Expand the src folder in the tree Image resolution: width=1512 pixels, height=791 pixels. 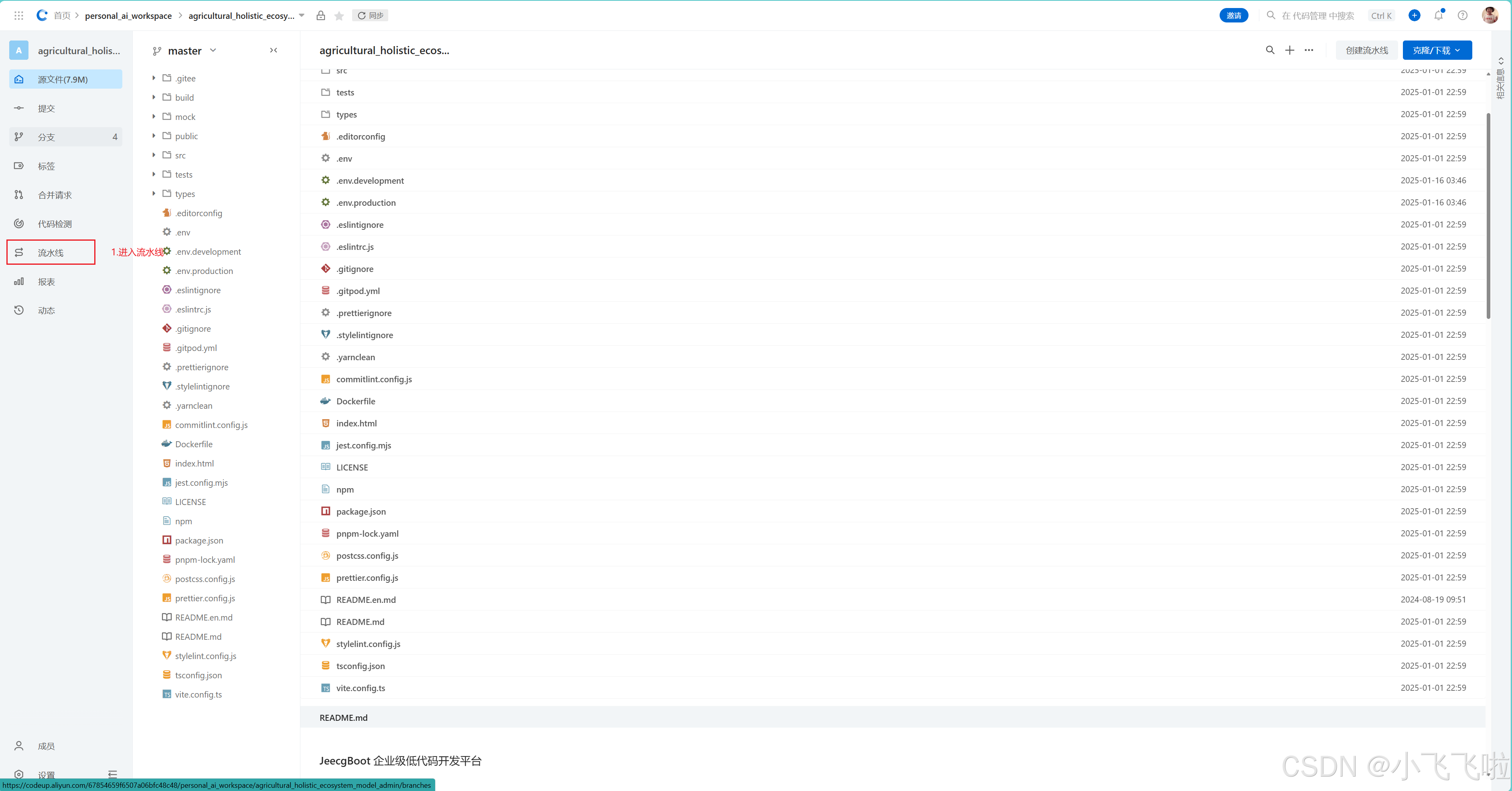tap(154, 155)
